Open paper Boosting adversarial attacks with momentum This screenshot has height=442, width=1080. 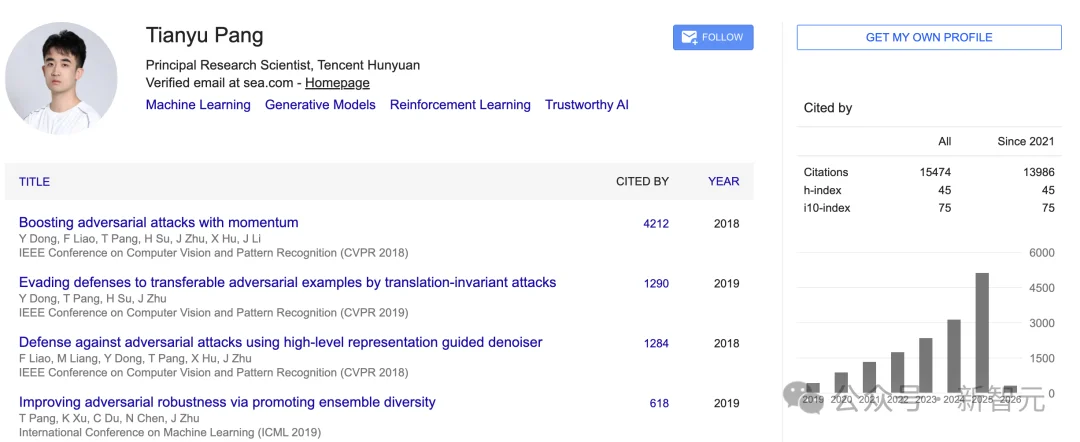pyautogui.click(x=158, y=223)
